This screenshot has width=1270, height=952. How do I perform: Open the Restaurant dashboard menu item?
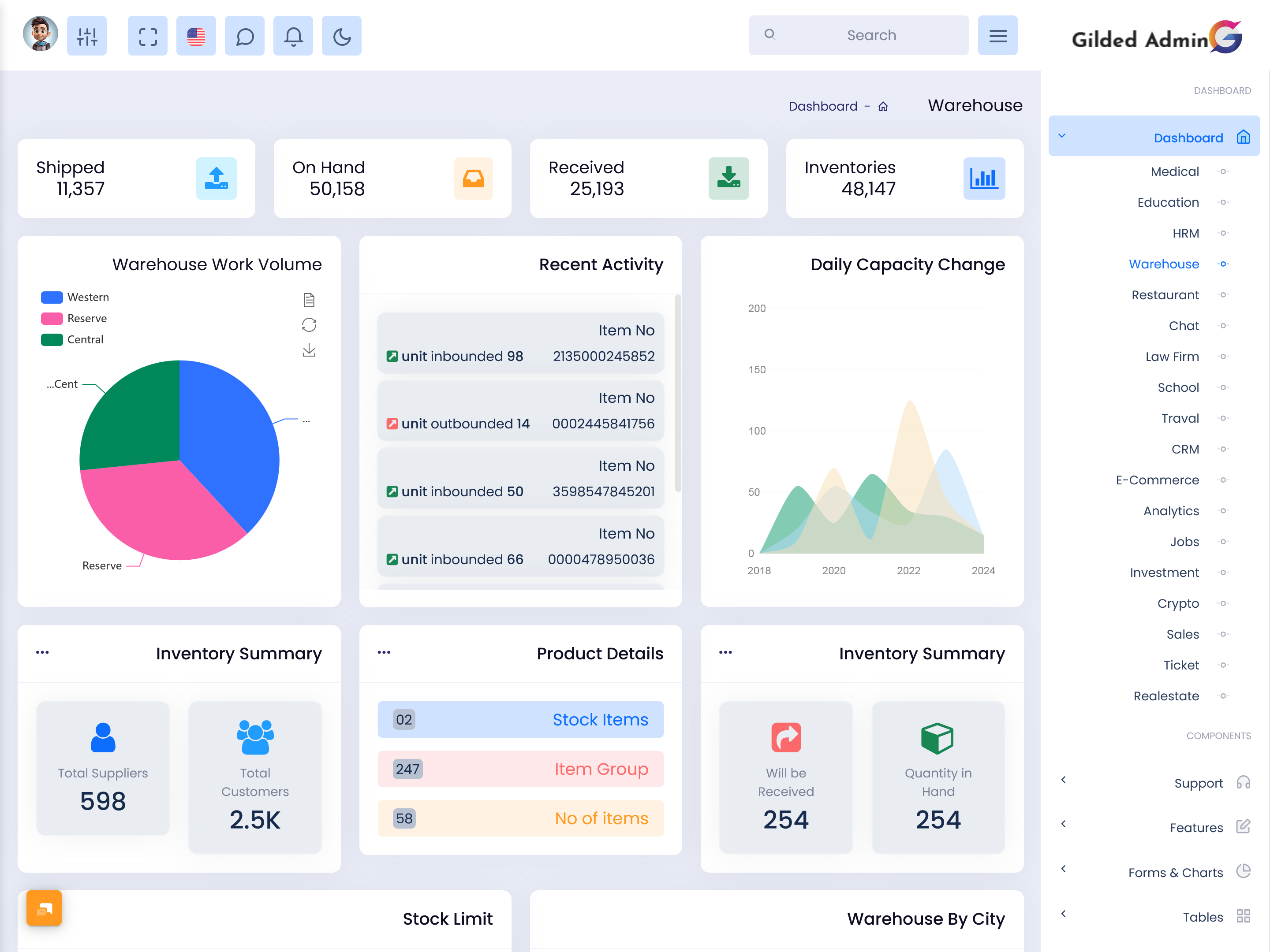tap(1165, 295)
